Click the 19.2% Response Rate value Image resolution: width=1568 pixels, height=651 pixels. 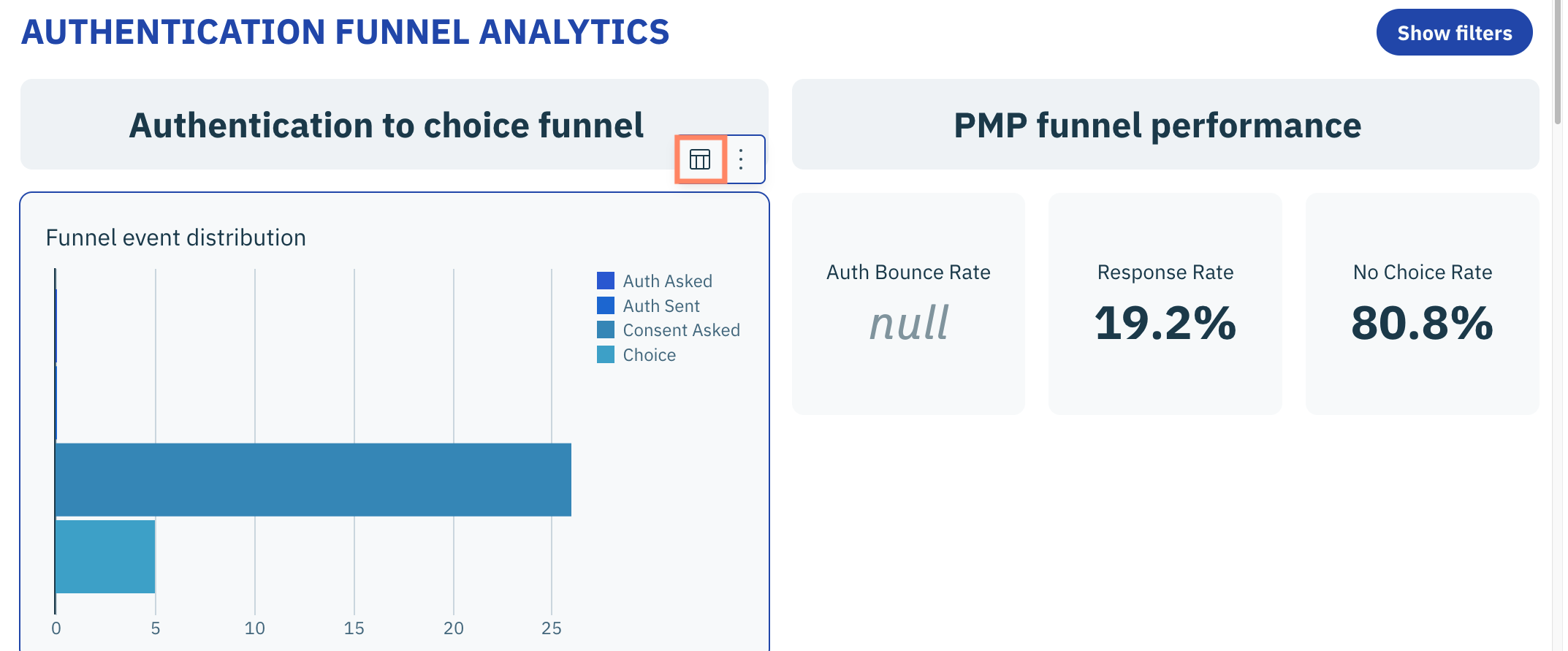(1165, 323)
